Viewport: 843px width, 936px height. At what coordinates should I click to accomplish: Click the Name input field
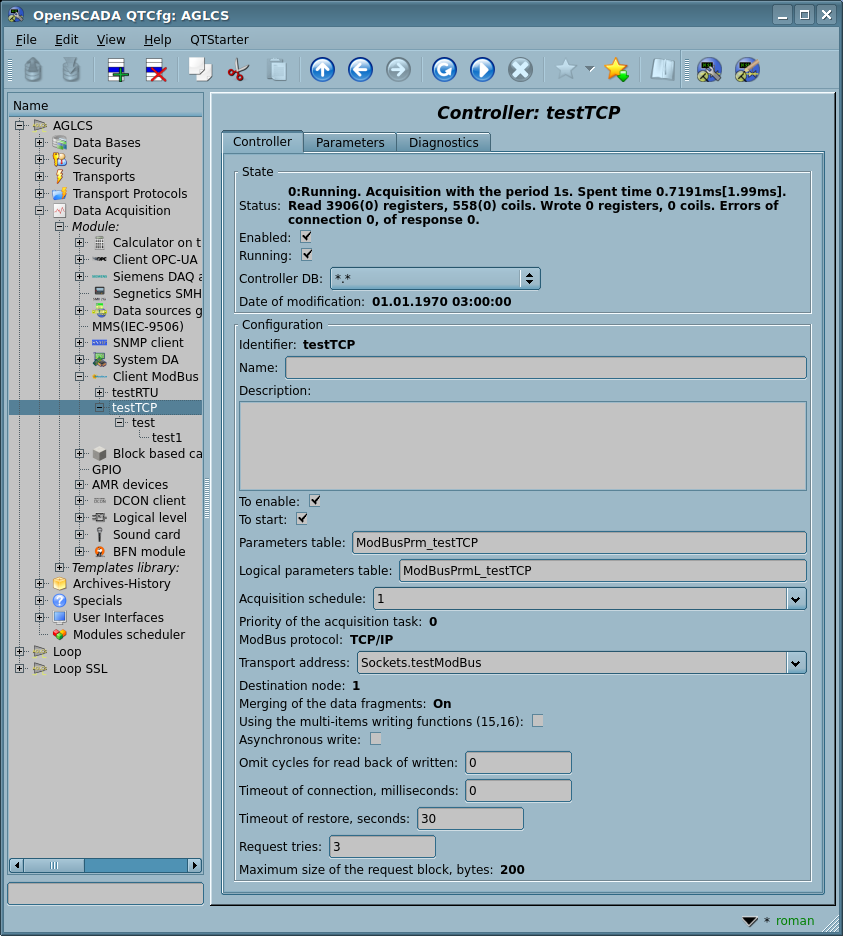point(546,368)
